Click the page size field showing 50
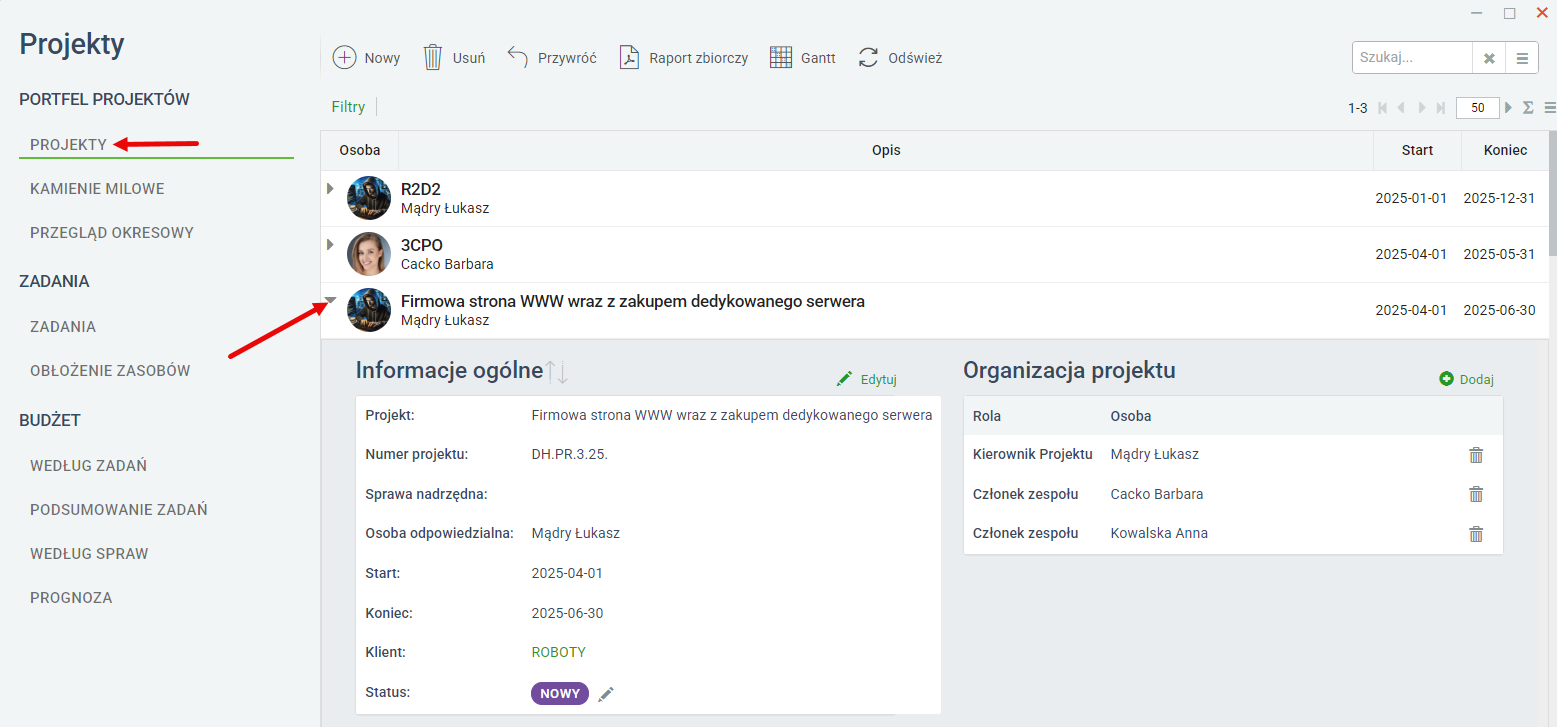This screenshot has width=1557, height=727. [x=1478, y=108]
